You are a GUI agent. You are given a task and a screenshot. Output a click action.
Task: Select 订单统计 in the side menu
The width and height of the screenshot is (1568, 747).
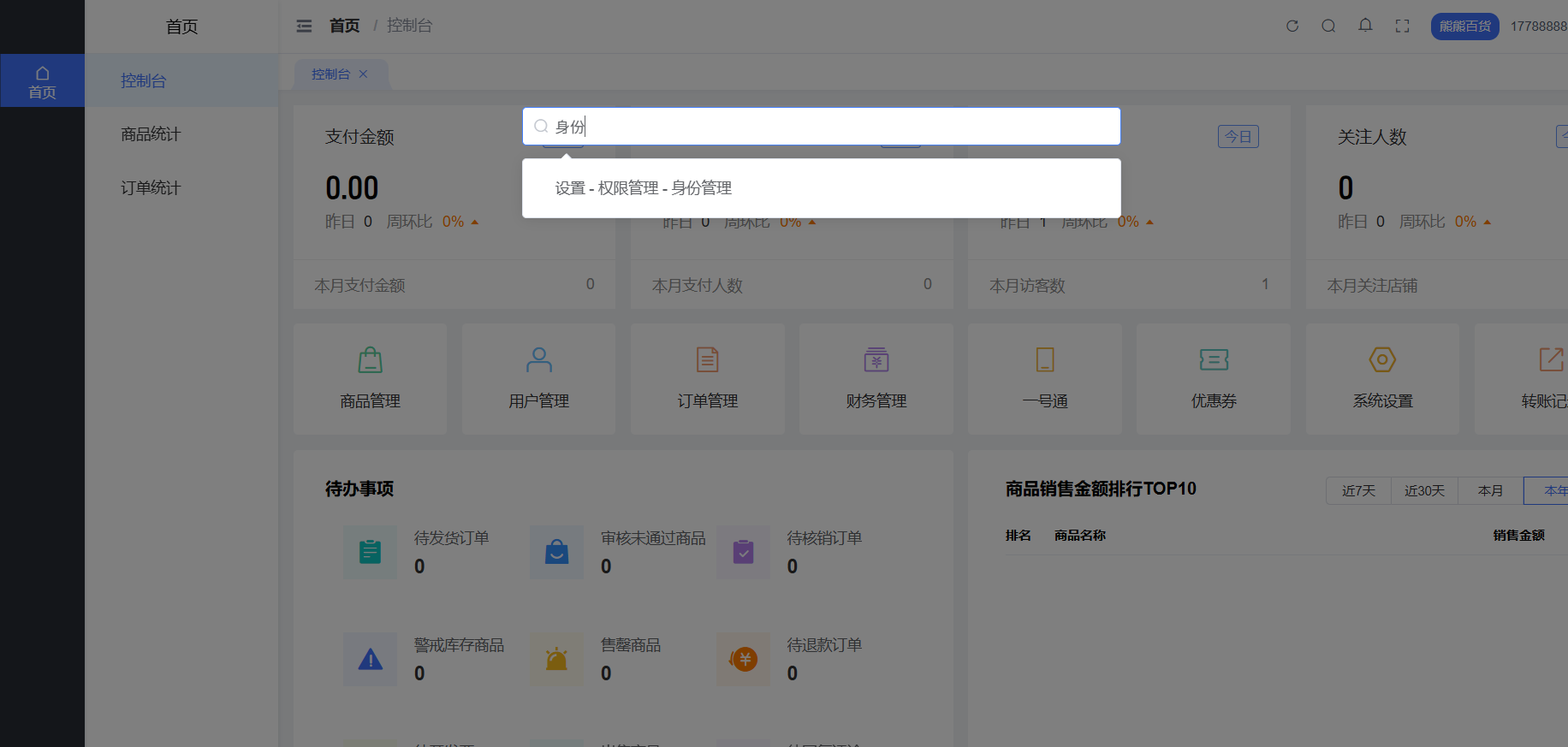[x=151, y=188]
